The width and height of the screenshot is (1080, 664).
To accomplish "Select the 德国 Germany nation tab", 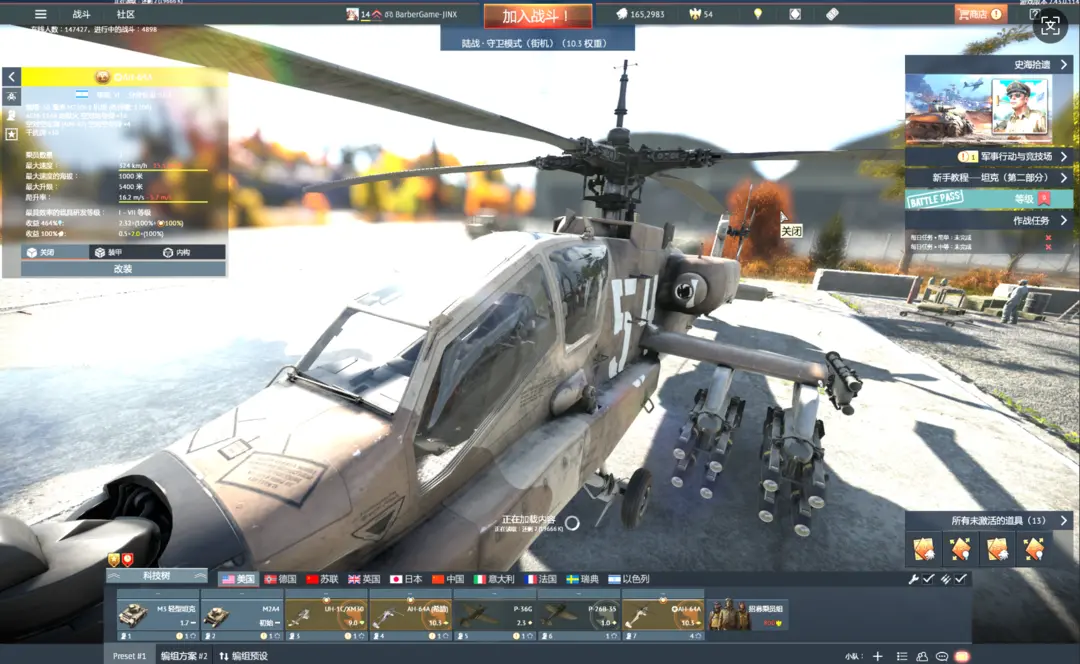I will point(280,579).
